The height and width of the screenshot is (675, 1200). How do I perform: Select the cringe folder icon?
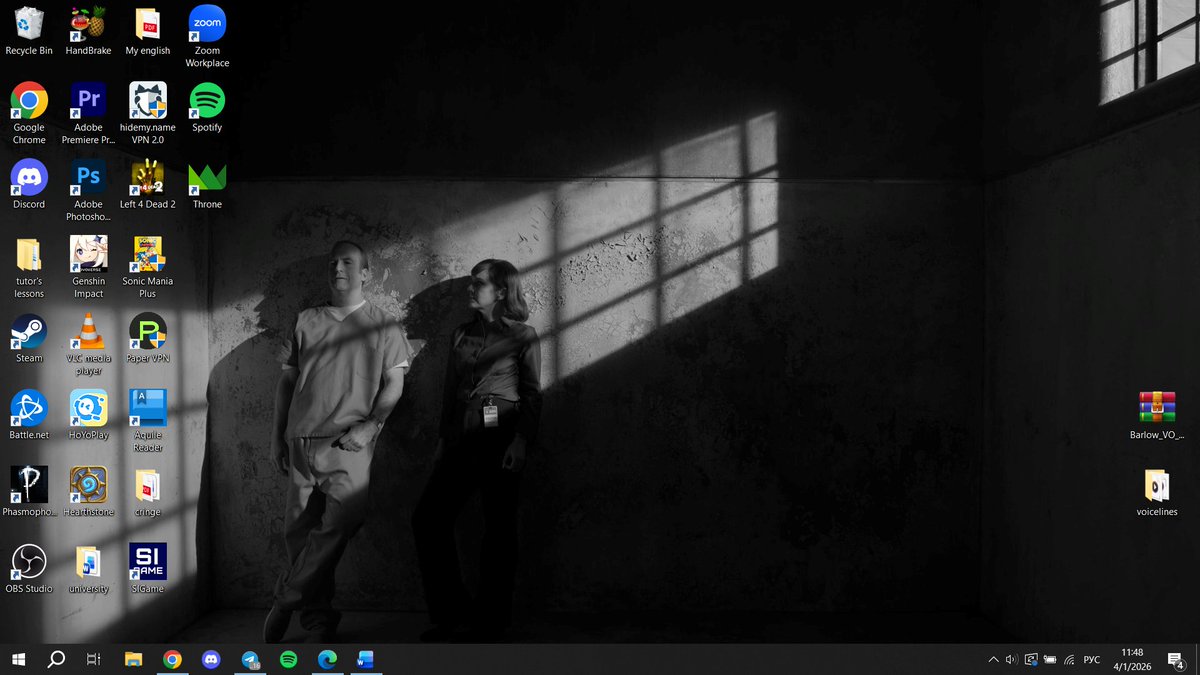(x=148, y=493)
